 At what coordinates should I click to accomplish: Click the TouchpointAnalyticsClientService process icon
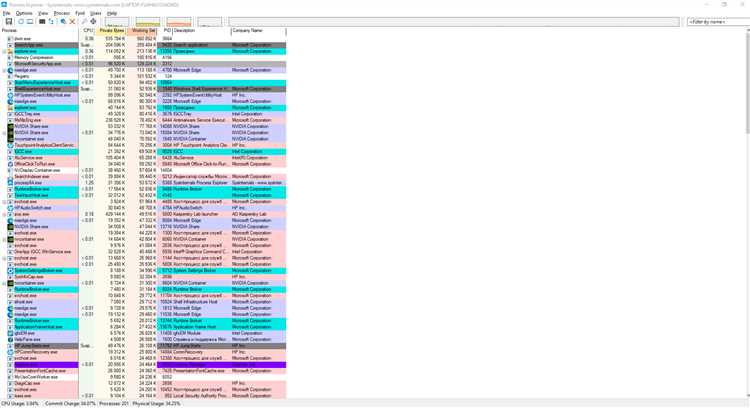coord(10,145)
